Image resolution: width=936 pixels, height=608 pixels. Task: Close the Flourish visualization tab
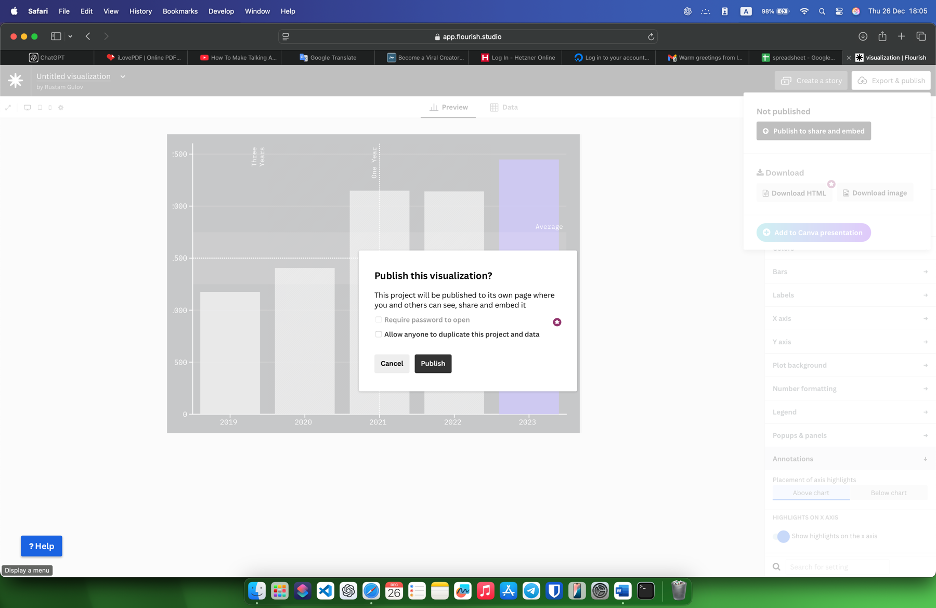pyautogui.click(x=849, y=58)
